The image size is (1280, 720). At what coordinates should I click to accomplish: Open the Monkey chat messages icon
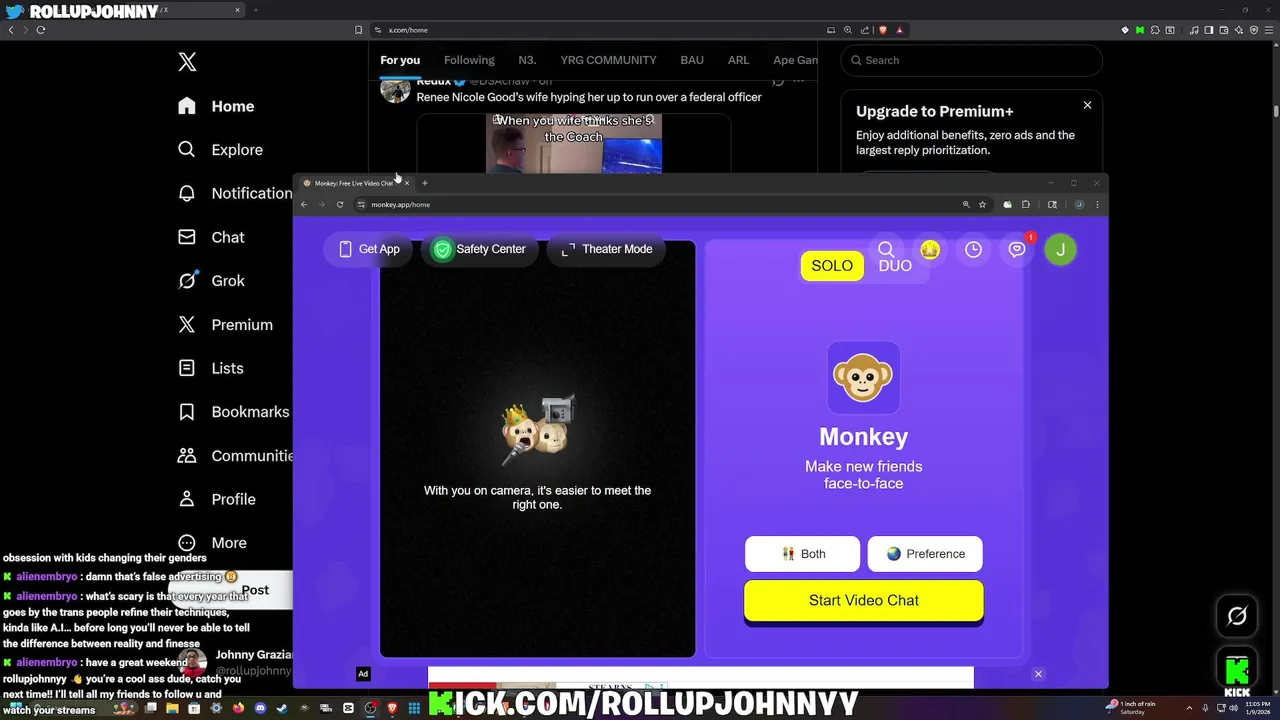pyautogui.click(x=1017, y=250)
